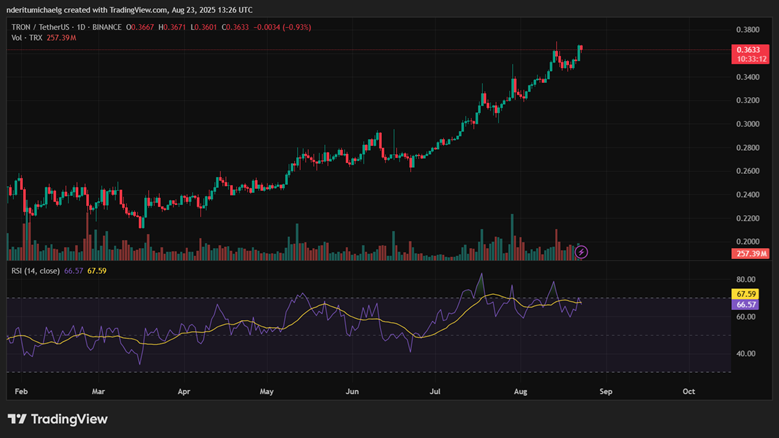Screen dimensions: 779x438
Task: Select the purple 66.57 RSI axis label
Action: click(x=746, y=305)
